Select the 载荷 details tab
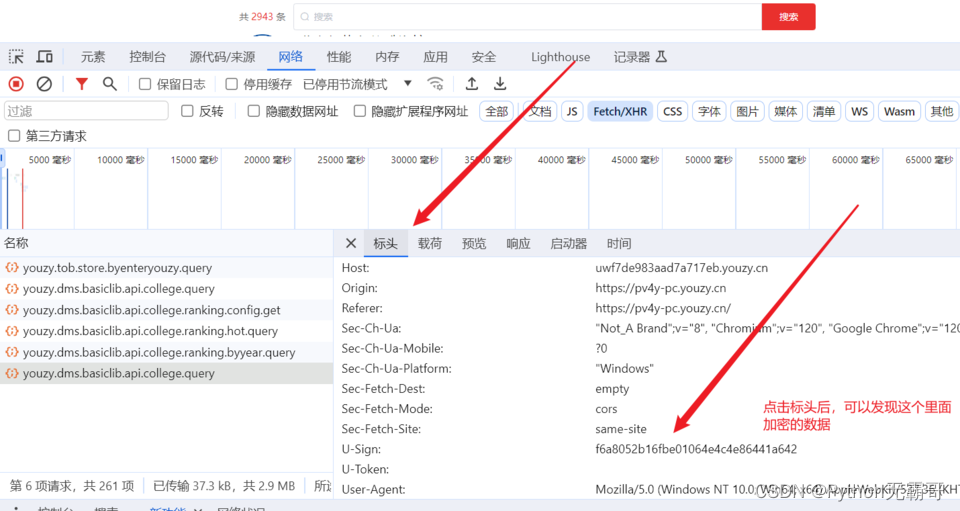The height and width of the screenshot is (511, 960). [430, 244]
